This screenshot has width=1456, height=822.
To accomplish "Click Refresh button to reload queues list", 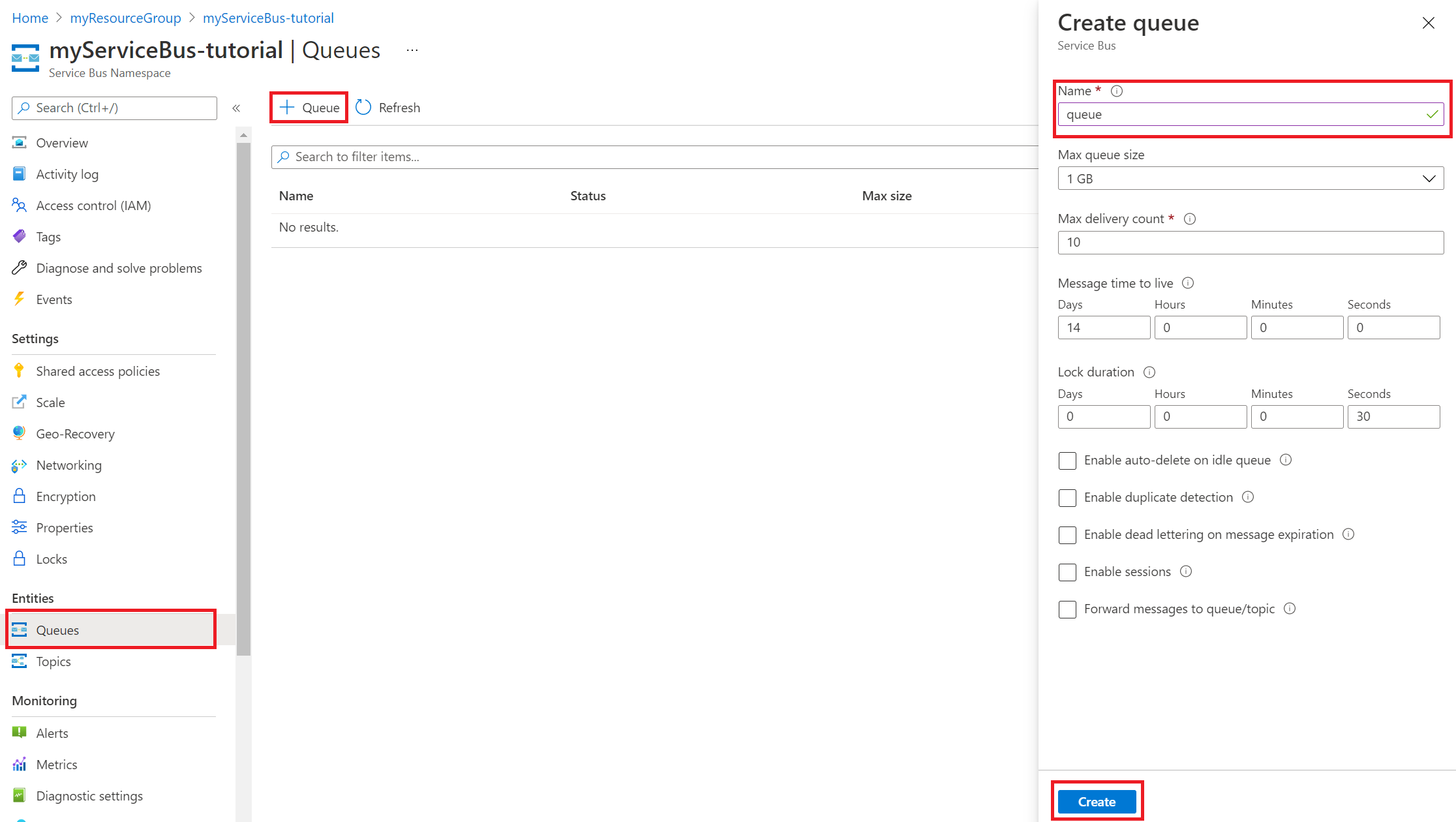I will tap(389, 107).
